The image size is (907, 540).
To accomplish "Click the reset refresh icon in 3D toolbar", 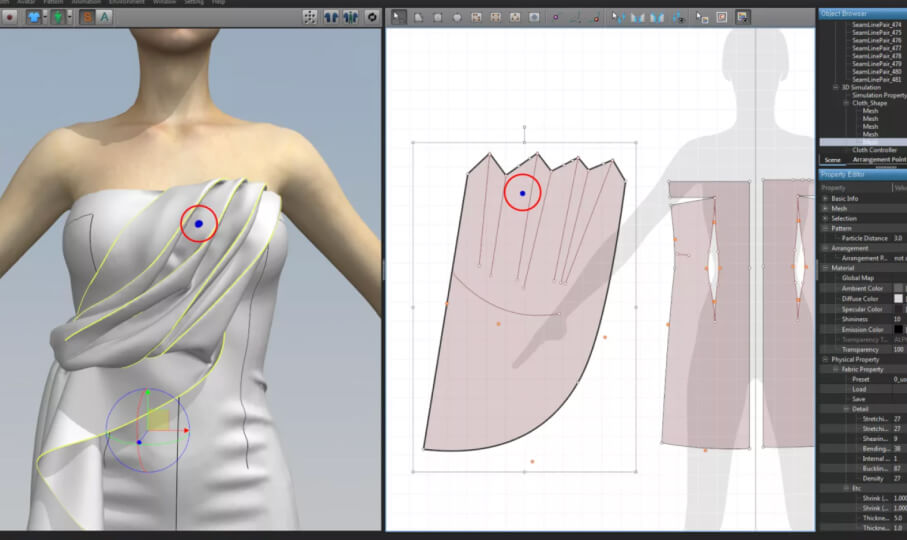I will coord(372,17).
